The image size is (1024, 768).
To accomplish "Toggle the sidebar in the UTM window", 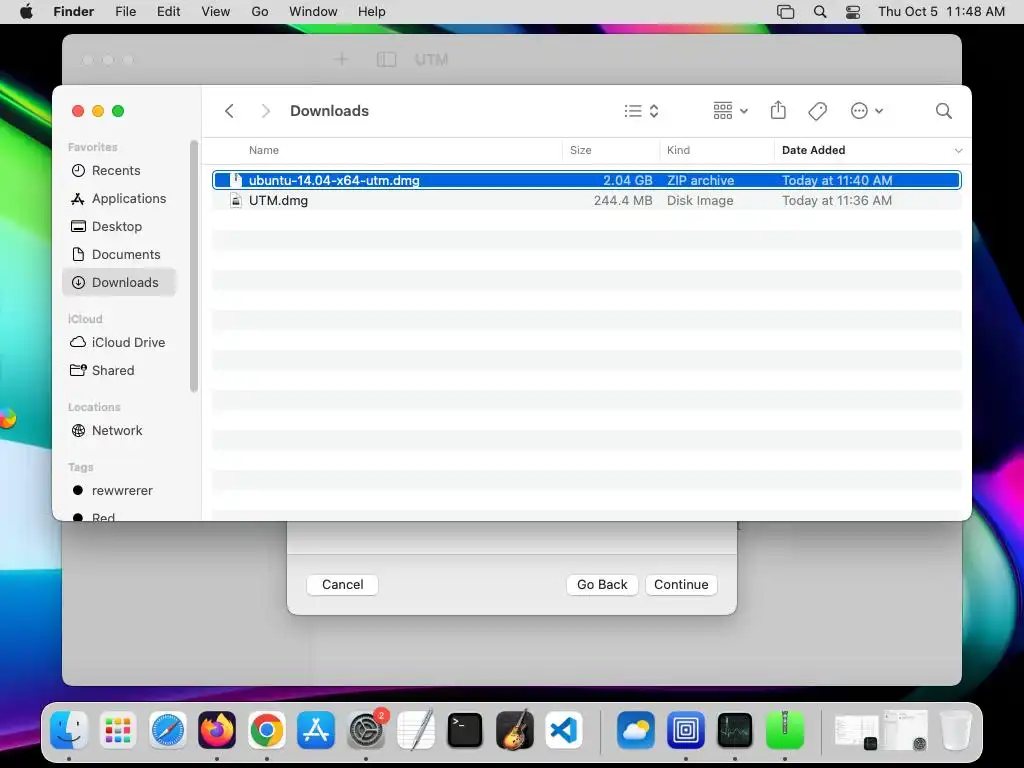I will (386, 59).
